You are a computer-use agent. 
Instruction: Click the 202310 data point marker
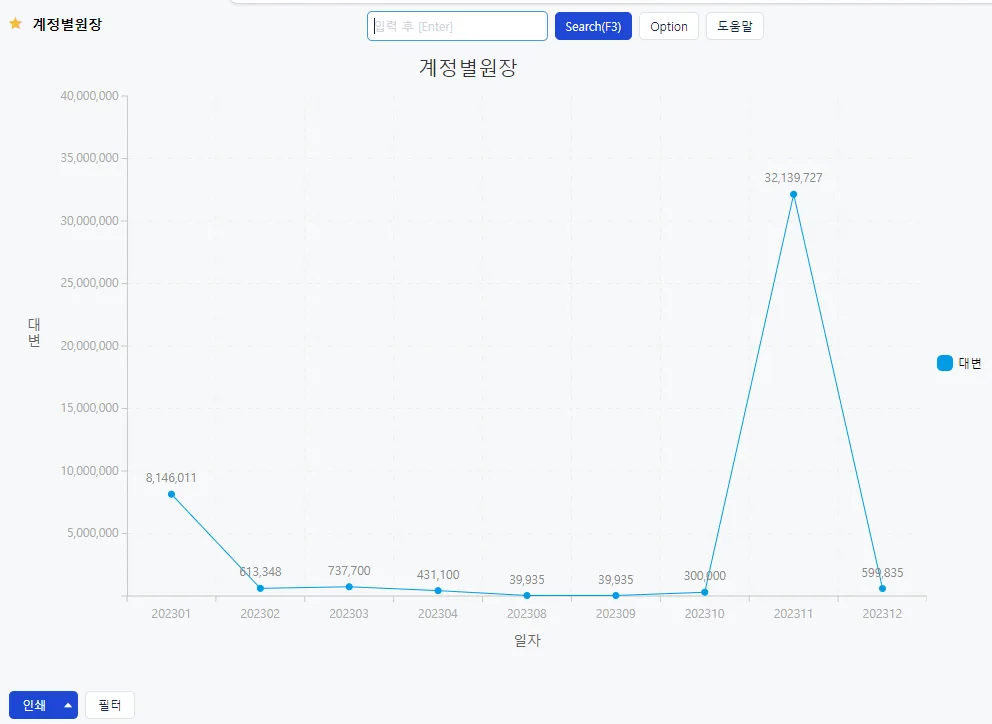coord(705,592)
